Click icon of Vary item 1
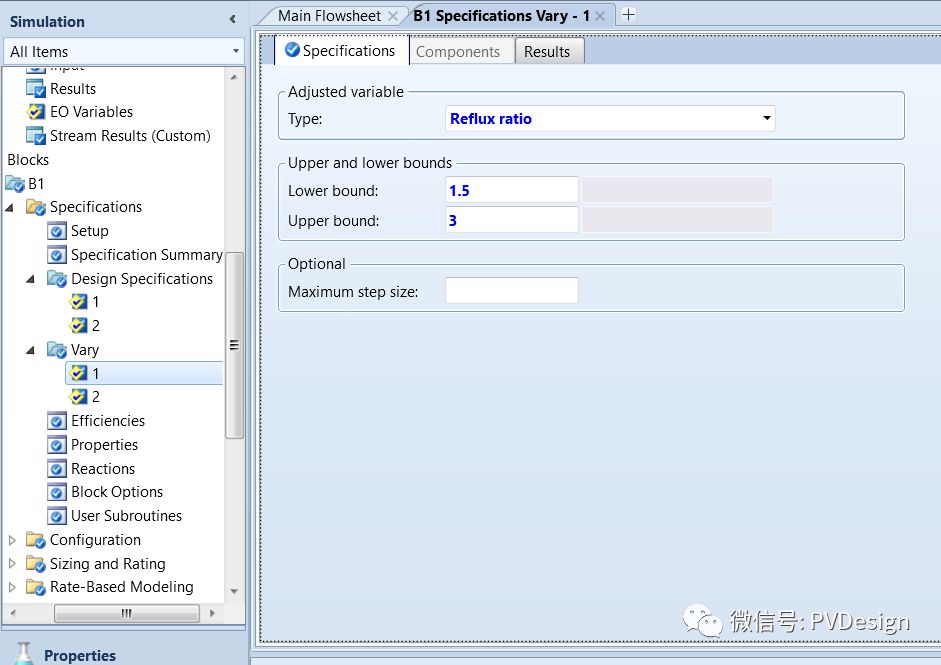 [78, 373]
